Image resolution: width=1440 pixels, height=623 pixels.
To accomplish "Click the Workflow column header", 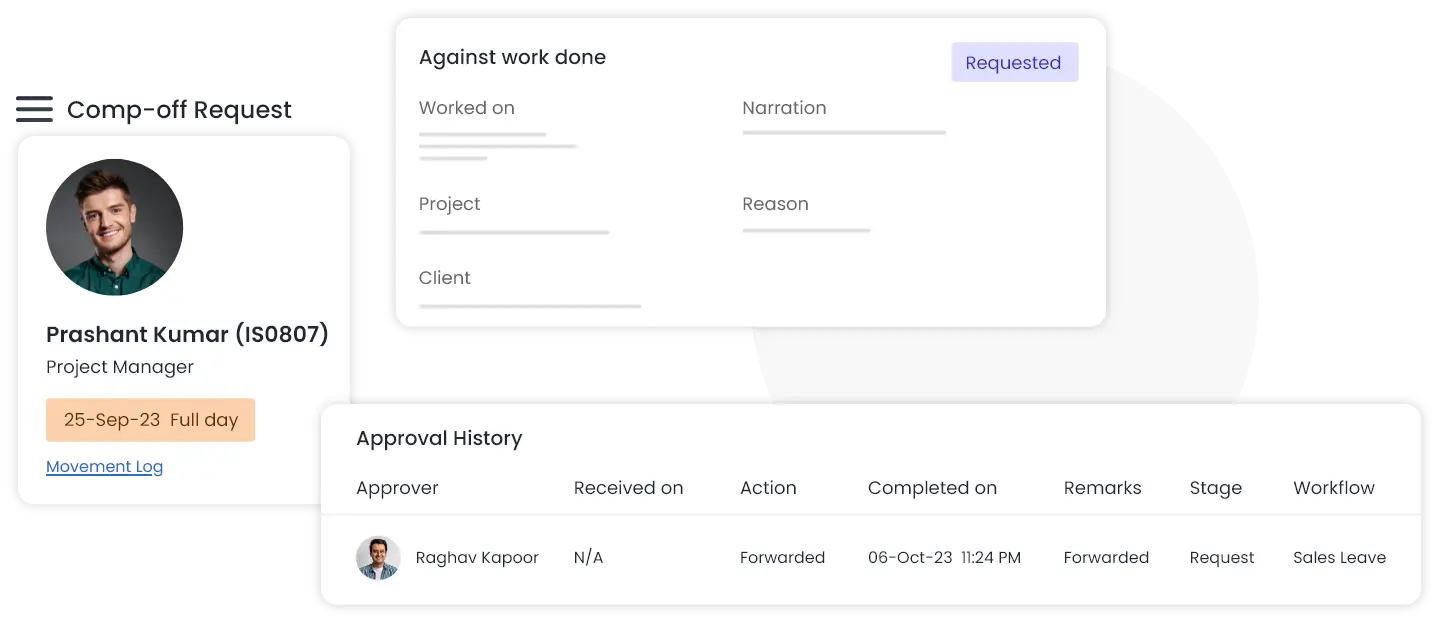I will (1333, 488).
